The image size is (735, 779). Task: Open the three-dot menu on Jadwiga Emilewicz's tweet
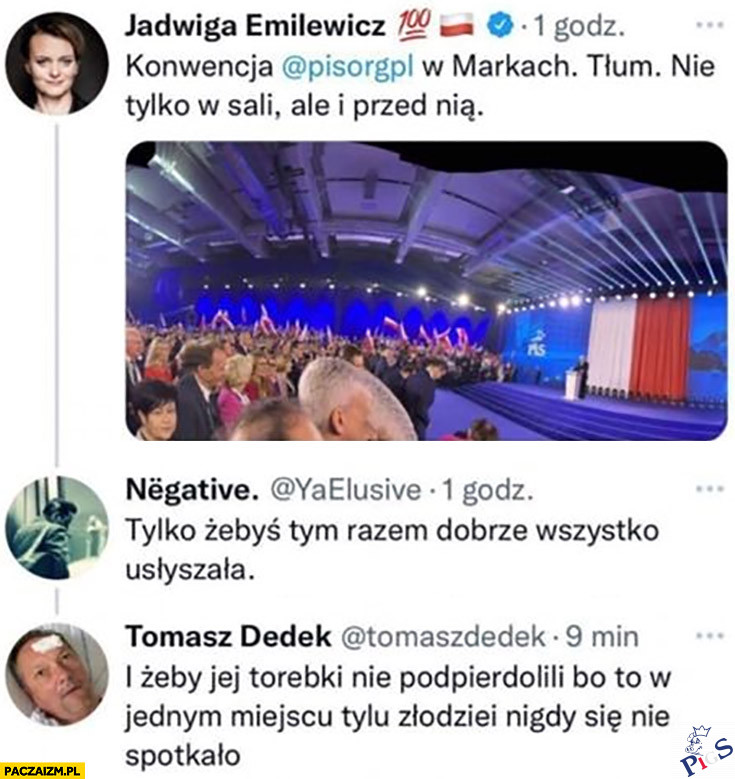click(x=708, y=22)
